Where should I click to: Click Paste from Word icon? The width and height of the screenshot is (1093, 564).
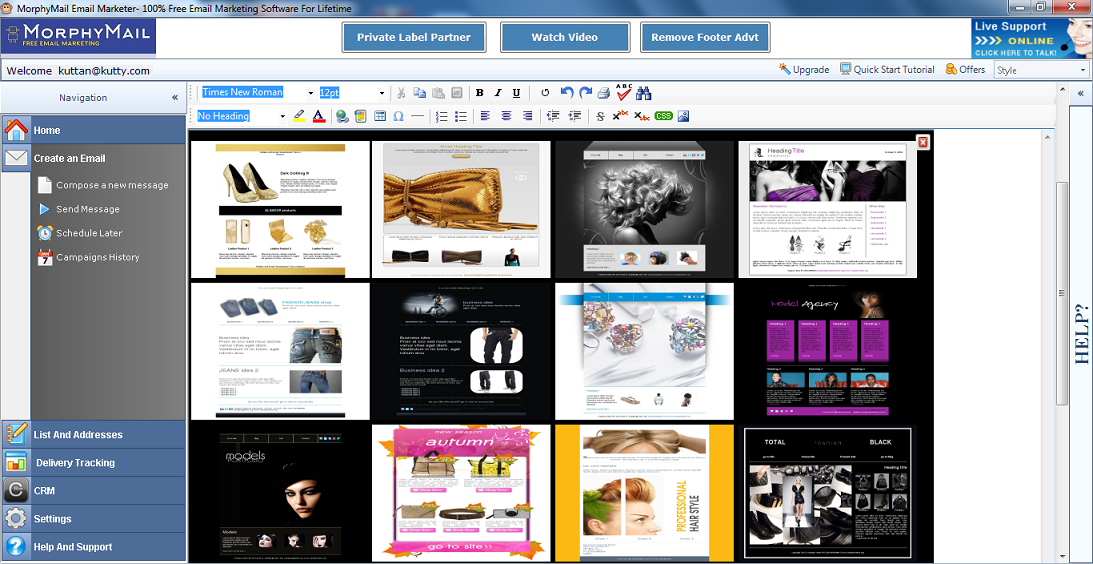[457, 93]
